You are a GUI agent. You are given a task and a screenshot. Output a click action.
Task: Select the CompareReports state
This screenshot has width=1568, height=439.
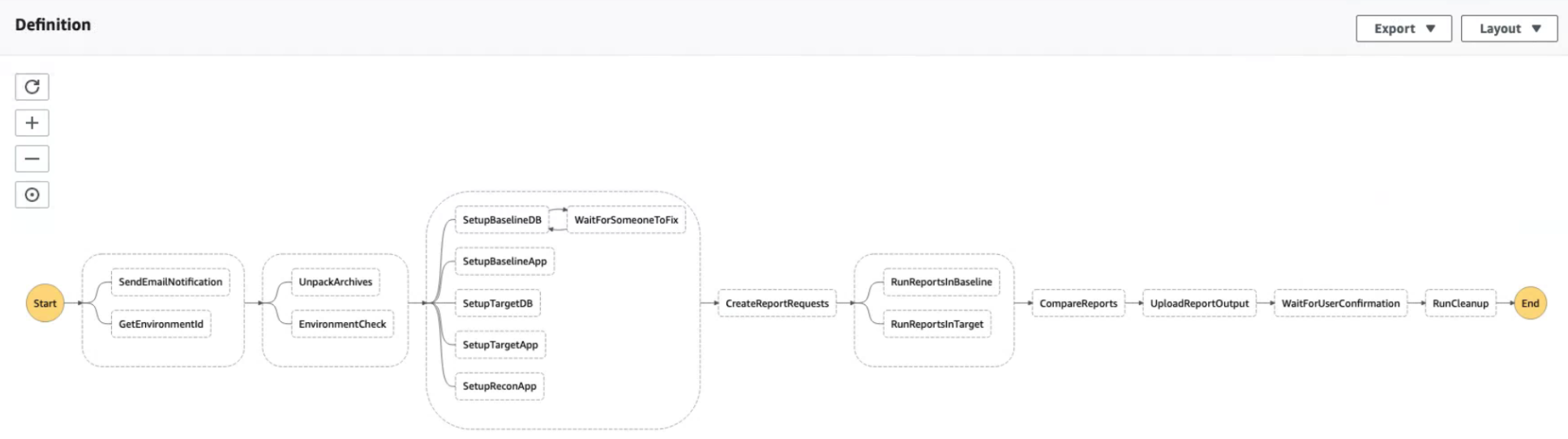(x=1078, y=303)
